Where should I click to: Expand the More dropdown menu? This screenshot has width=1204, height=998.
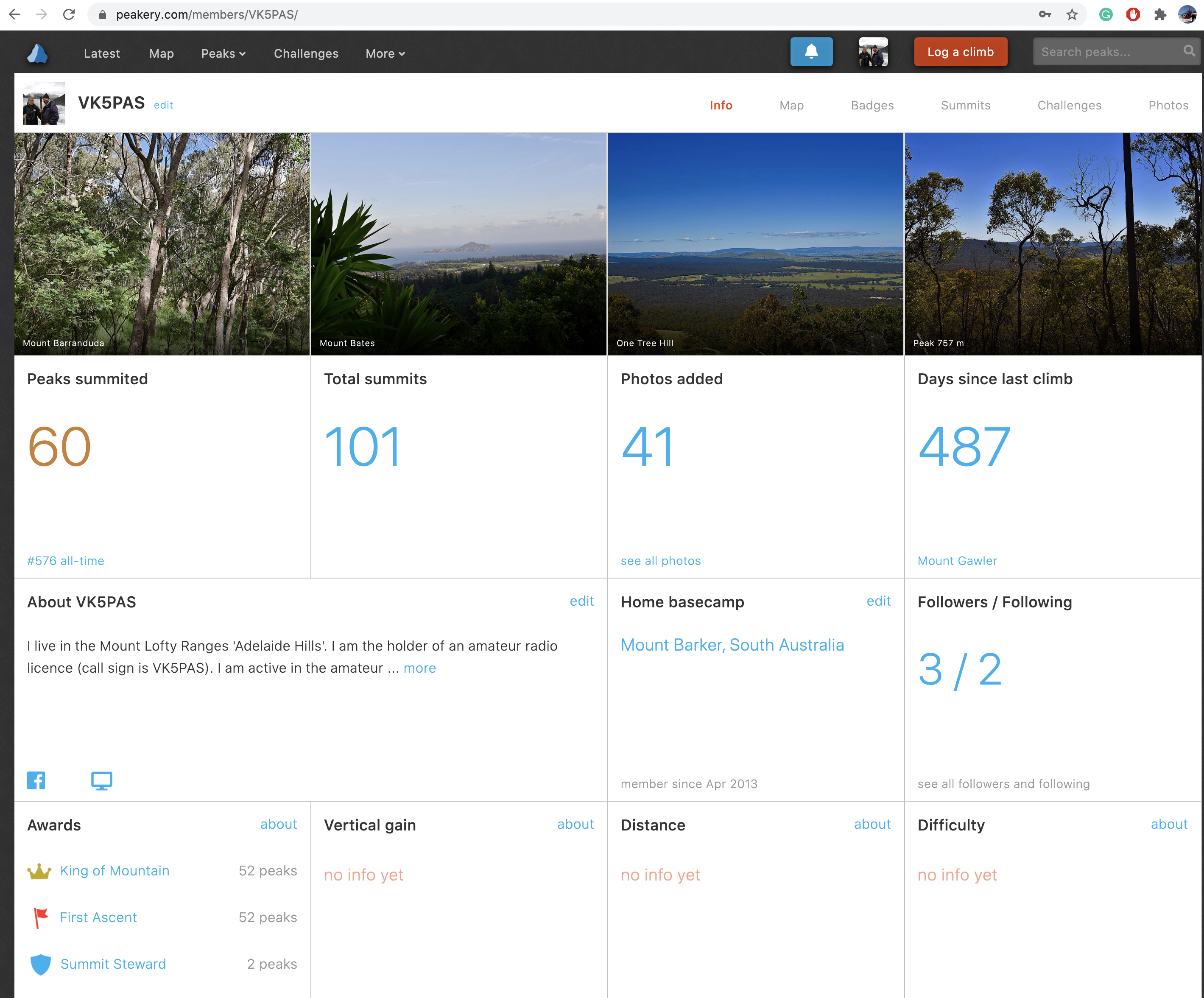click(x=385, y=53)
